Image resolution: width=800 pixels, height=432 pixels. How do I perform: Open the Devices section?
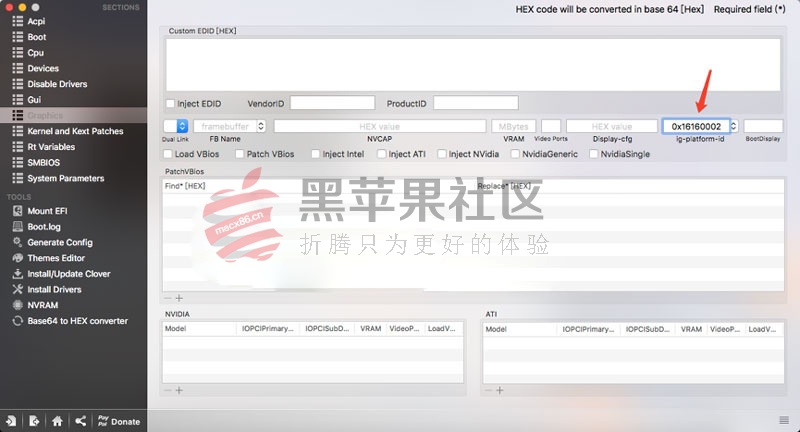[43, 68]
